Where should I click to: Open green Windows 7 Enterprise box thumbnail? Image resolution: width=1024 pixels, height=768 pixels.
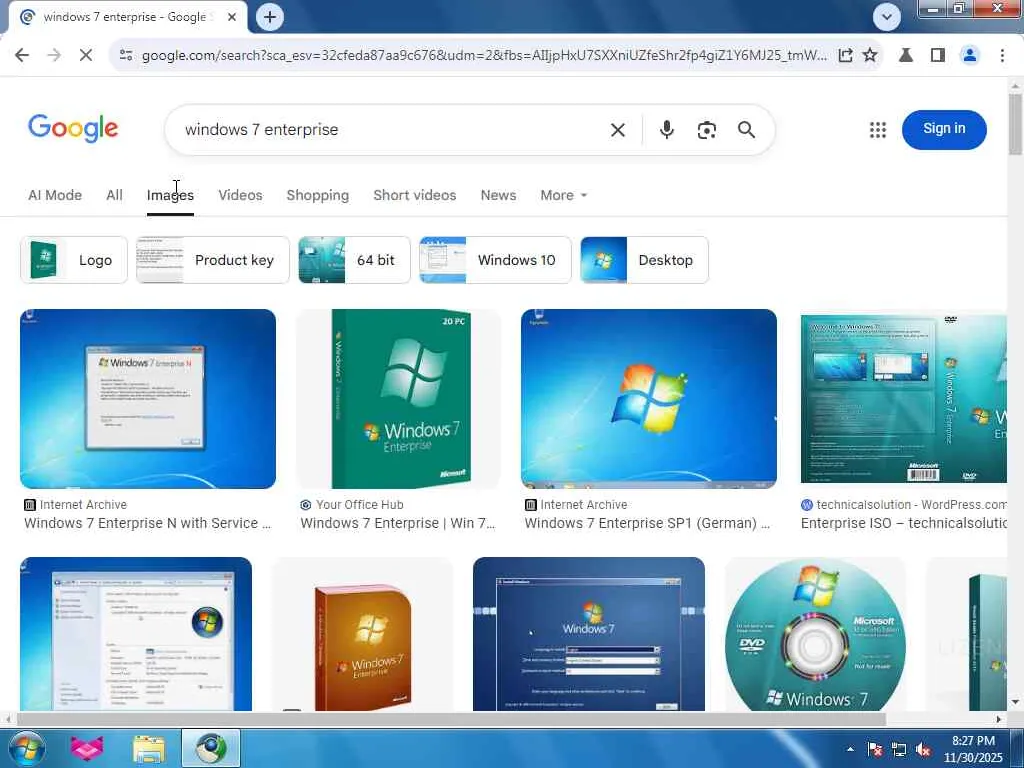(398, 399)
